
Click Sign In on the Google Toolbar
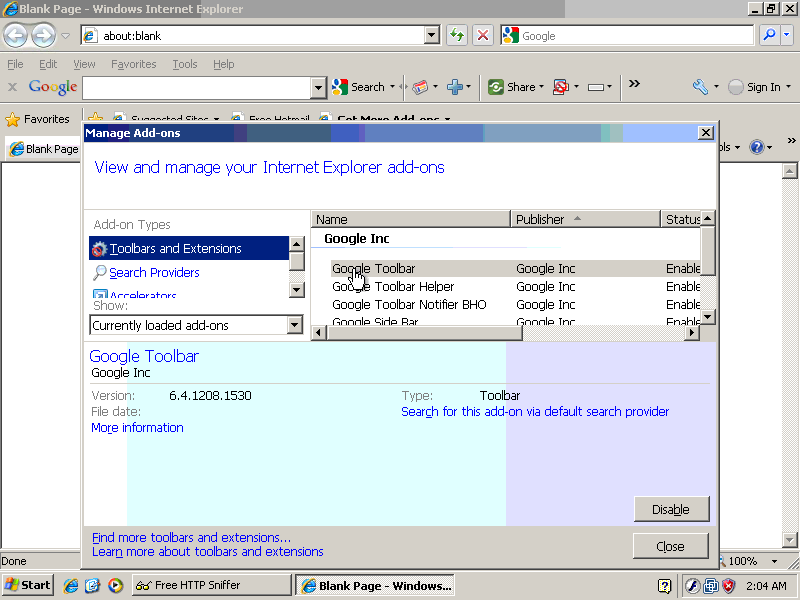coord(754,87)
